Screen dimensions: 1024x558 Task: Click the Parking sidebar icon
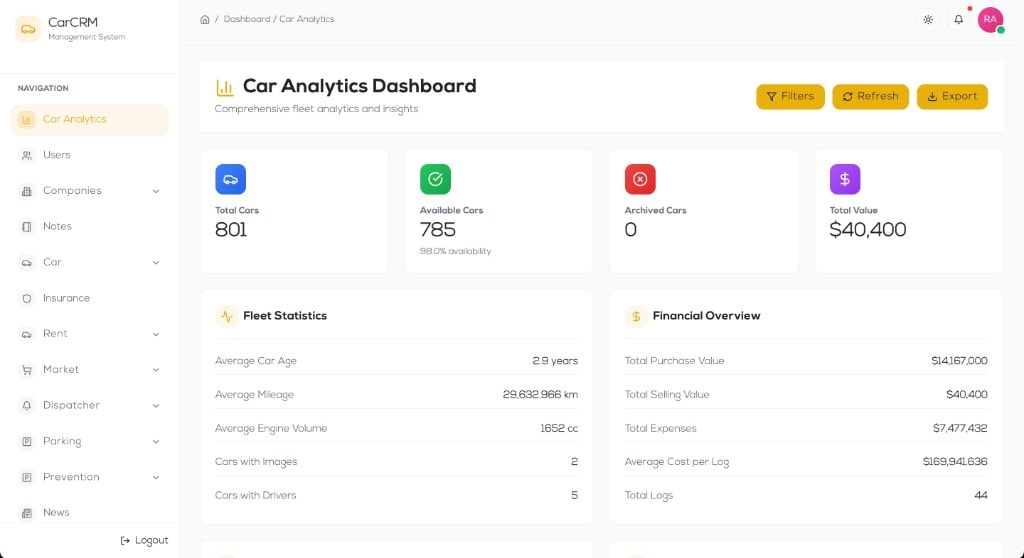coord(27,441)
